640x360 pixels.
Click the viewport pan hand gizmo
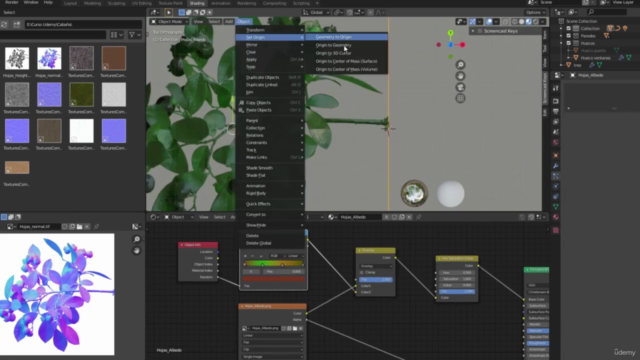click(460, 76)
